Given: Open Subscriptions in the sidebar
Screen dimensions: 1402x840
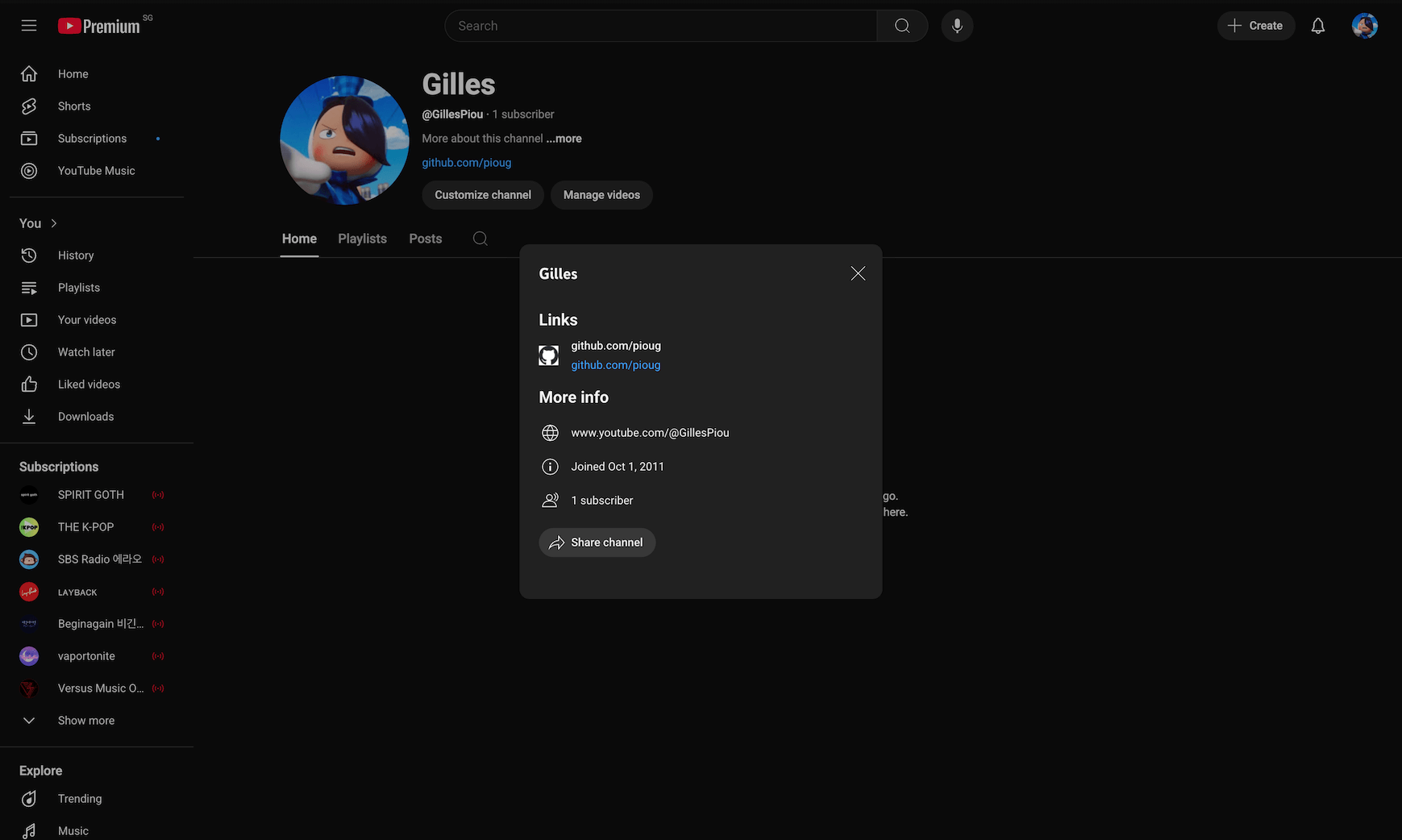Looking at the screenshot, I should [97, 139].
